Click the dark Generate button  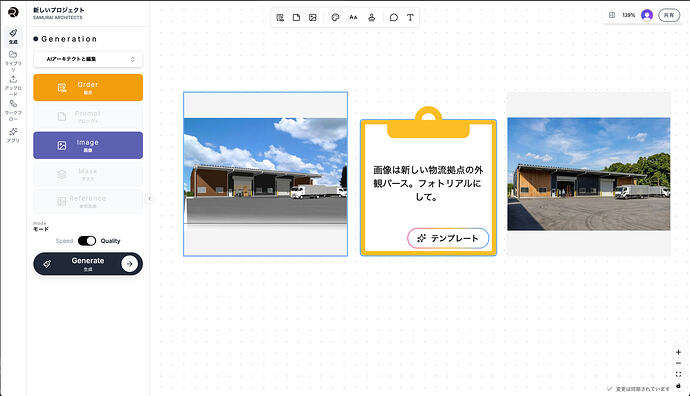click(x=88, y=264)
